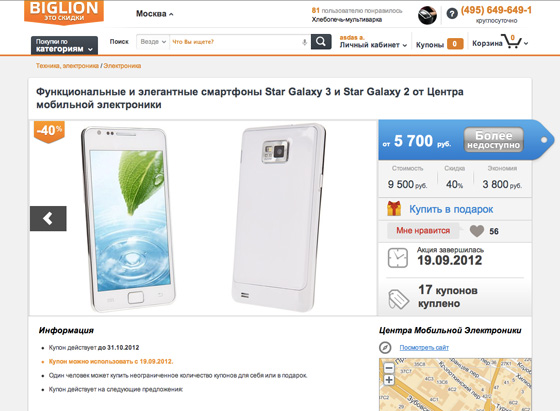Show previous photo with left arrow
The width and height of the screenshot is (560, 411).
tap(48, 219)
